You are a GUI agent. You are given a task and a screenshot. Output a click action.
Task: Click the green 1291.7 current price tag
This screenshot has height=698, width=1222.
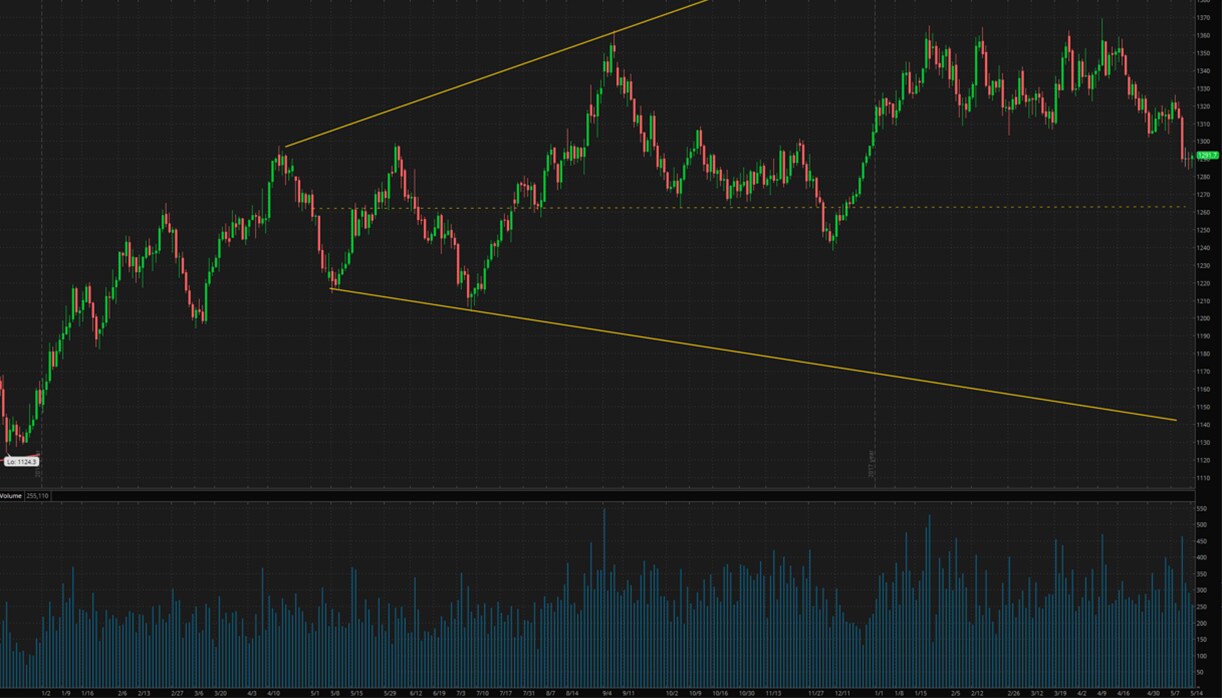pyautogui.click(x=1207, y=156)
